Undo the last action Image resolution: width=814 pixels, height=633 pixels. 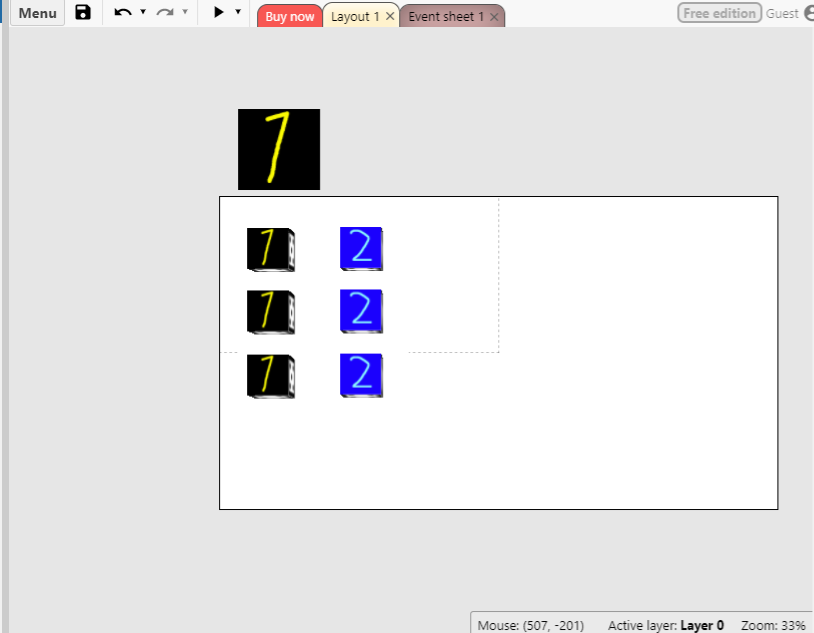pyautogui.click(x=123, y=12)
